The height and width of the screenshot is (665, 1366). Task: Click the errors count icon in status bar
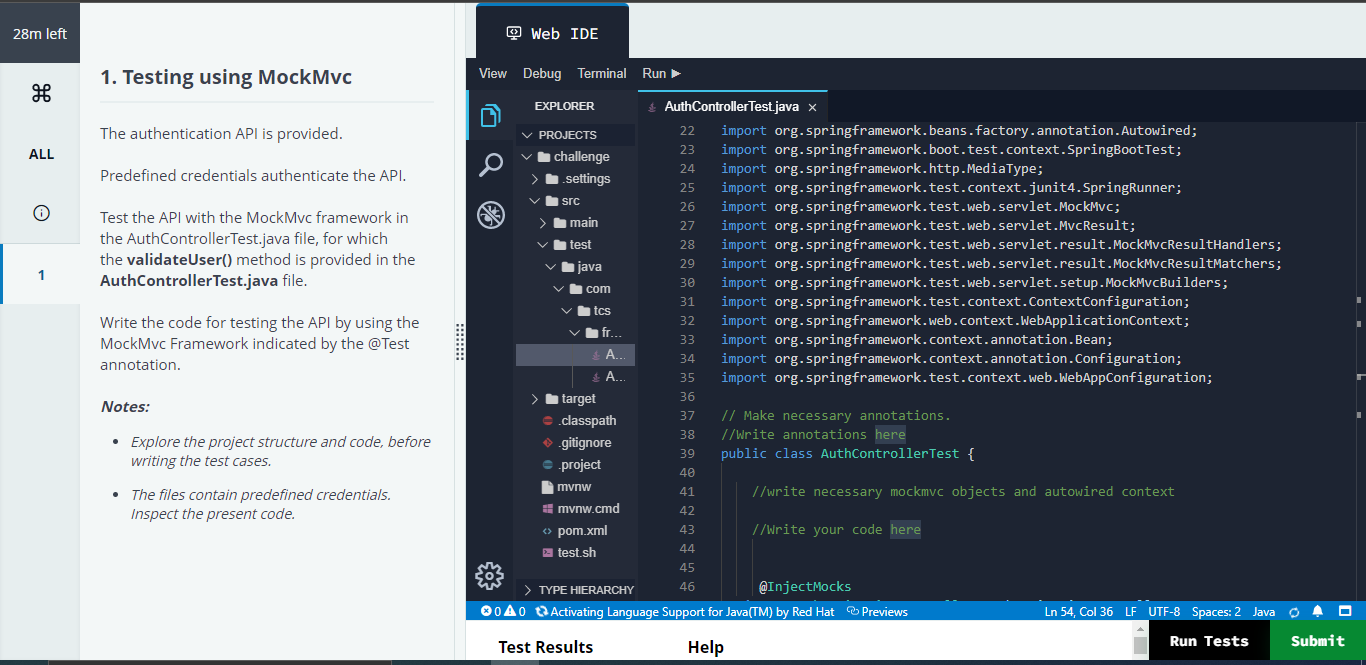point(486,611)
